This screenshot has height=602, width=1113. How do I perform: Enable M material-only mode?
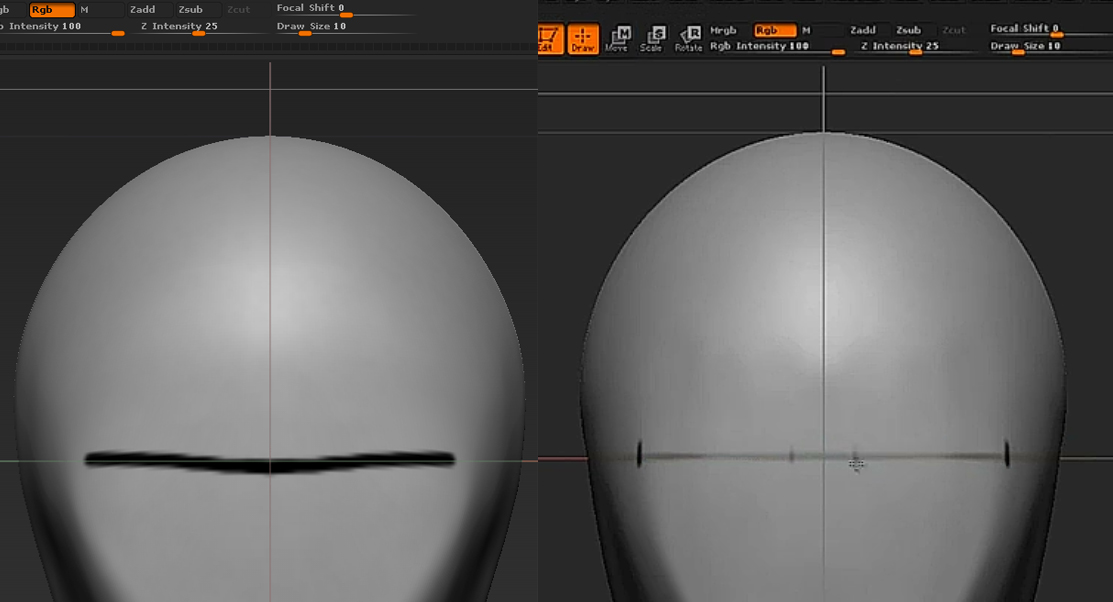(x=804, y=30)
